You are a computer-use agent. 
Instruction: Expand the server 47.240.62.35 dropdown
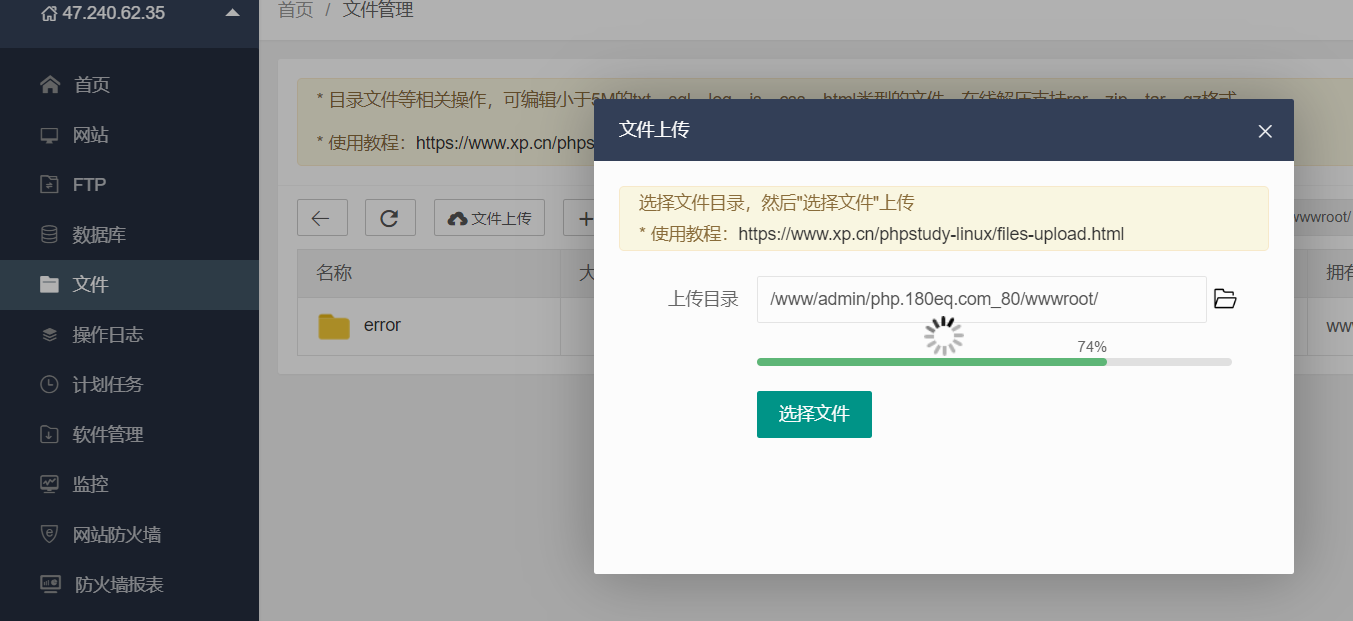tap(232, 13)
